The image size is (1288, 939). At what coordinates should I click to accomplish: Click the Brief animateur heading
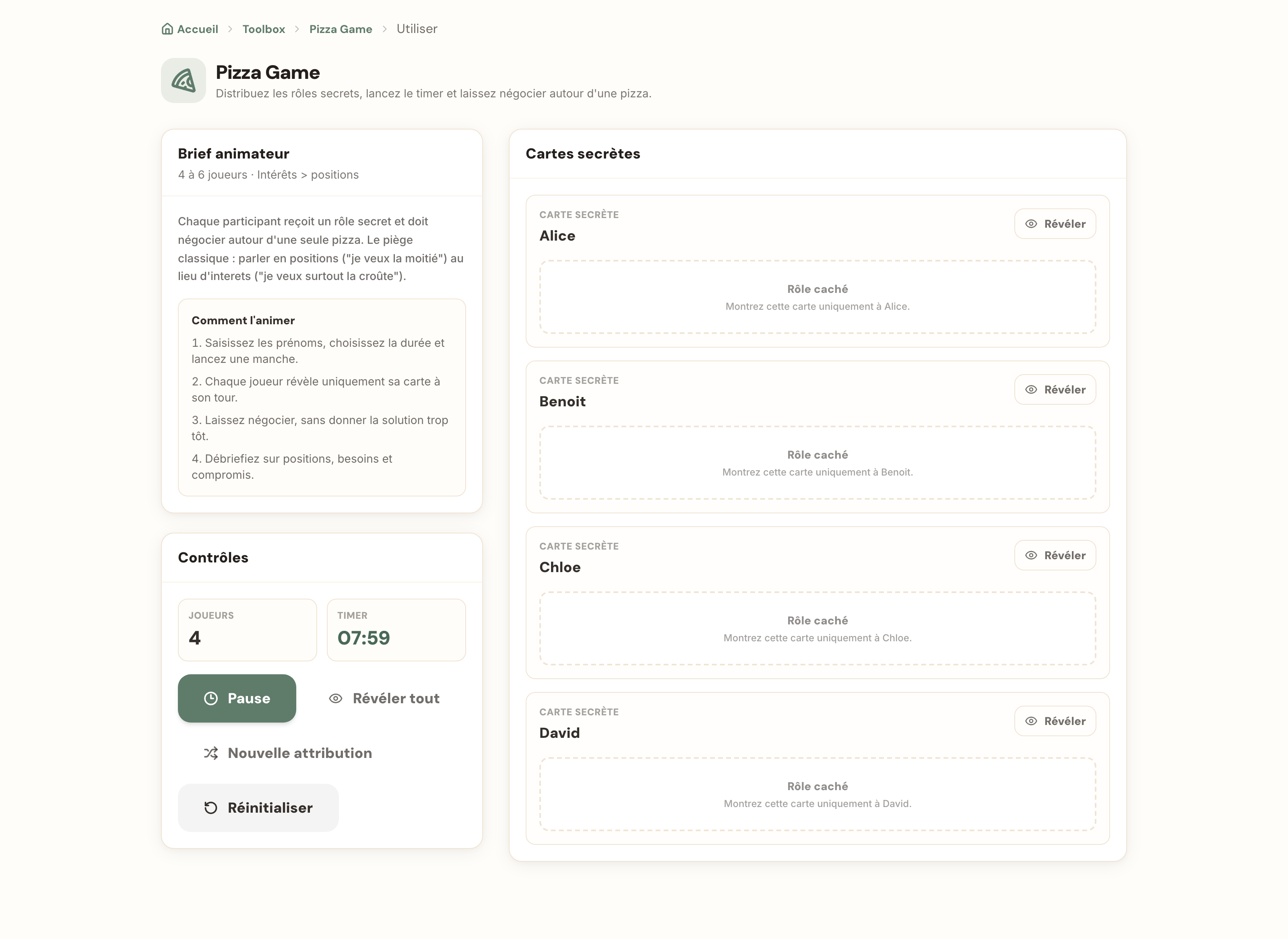[234, 153]
